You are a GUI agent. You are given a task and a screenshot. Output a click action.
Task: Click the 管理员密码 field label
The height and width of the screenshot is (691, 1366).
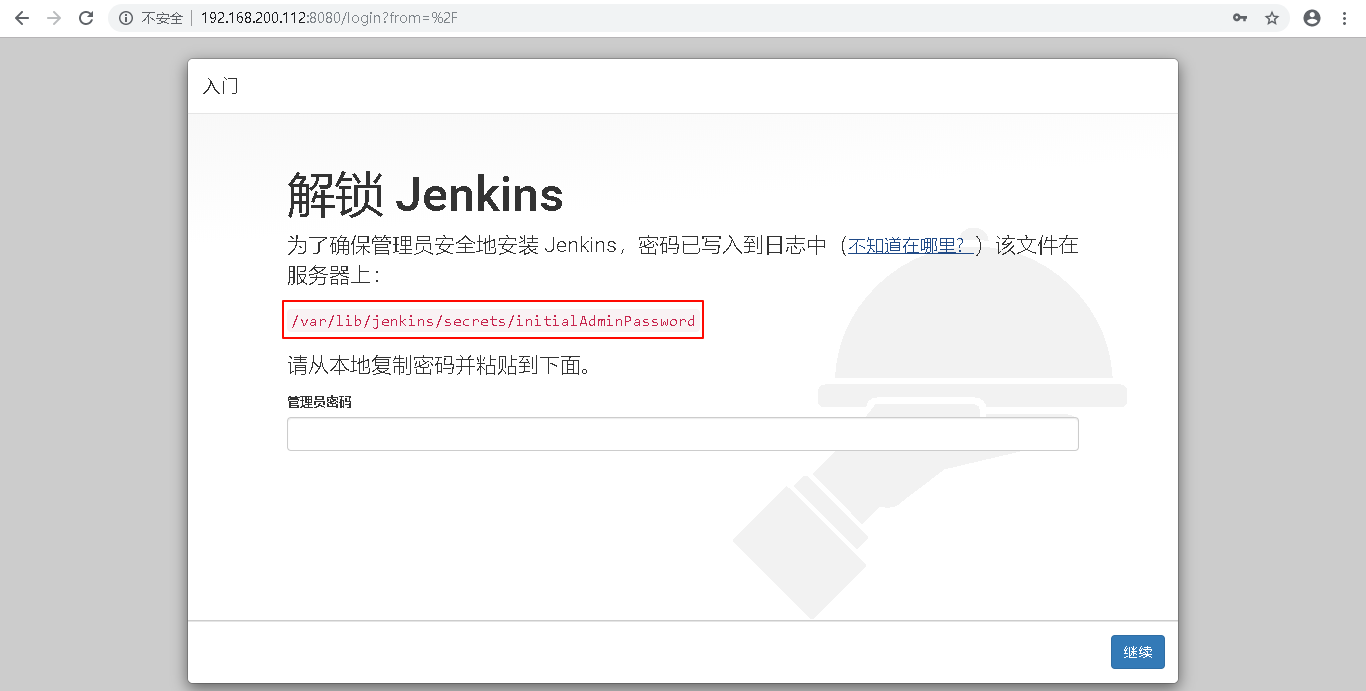tap(319, 402)
